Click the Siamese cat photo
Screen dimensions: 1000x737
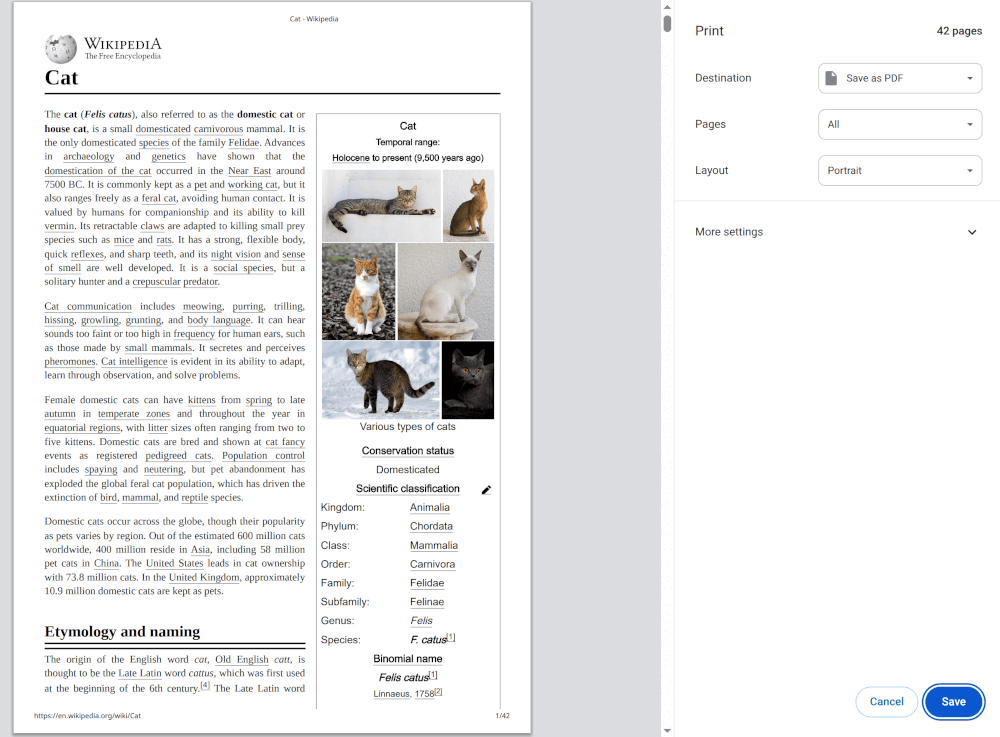446,292
